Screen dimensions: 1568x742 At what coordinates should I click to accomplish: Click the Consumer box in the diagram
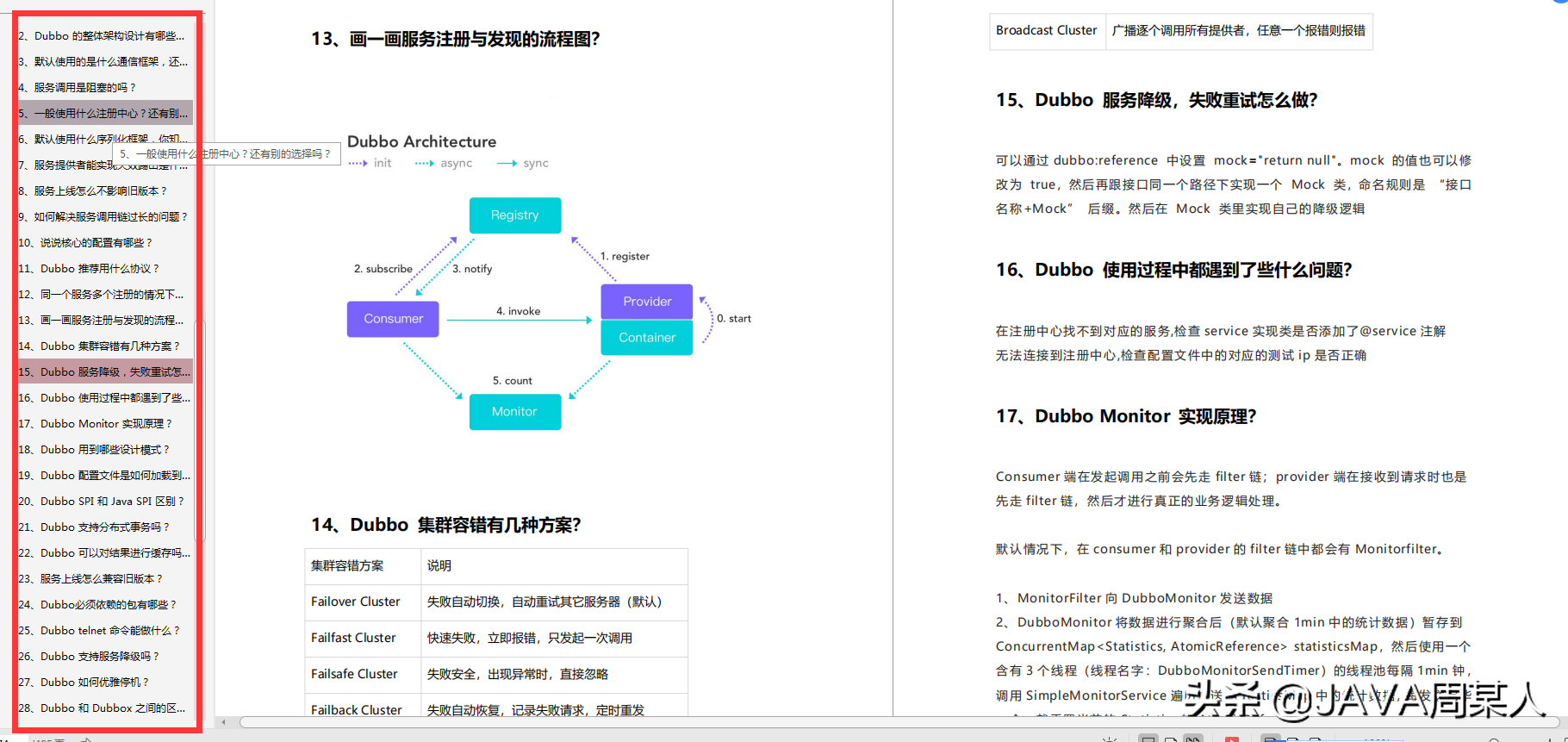393,319
